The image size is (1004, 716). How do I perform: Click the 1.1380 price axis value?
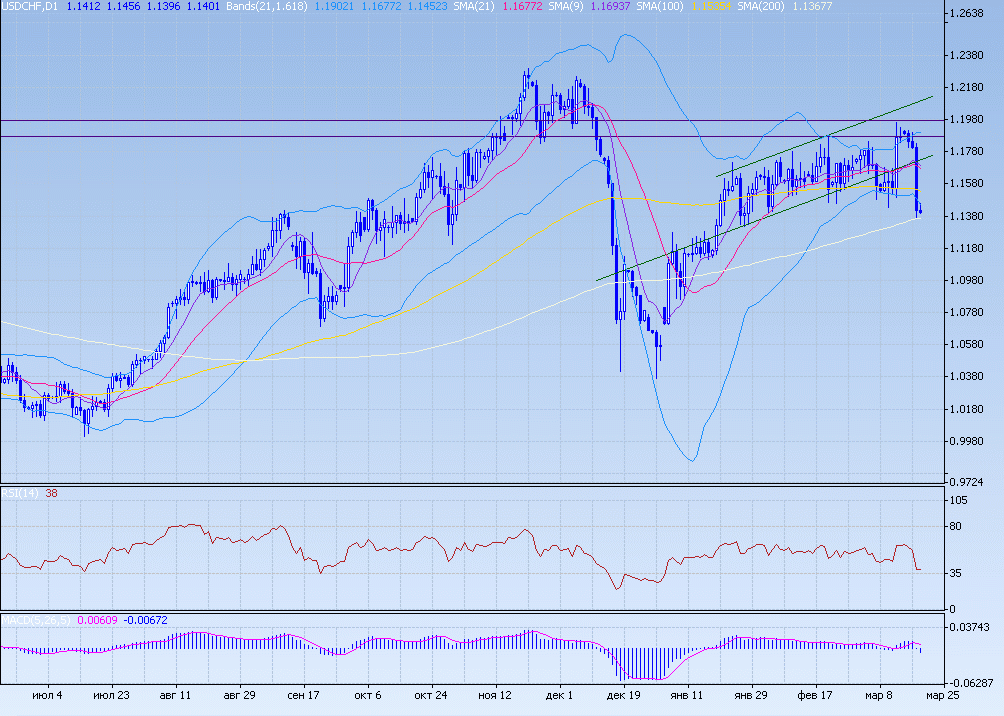[971, 216]
